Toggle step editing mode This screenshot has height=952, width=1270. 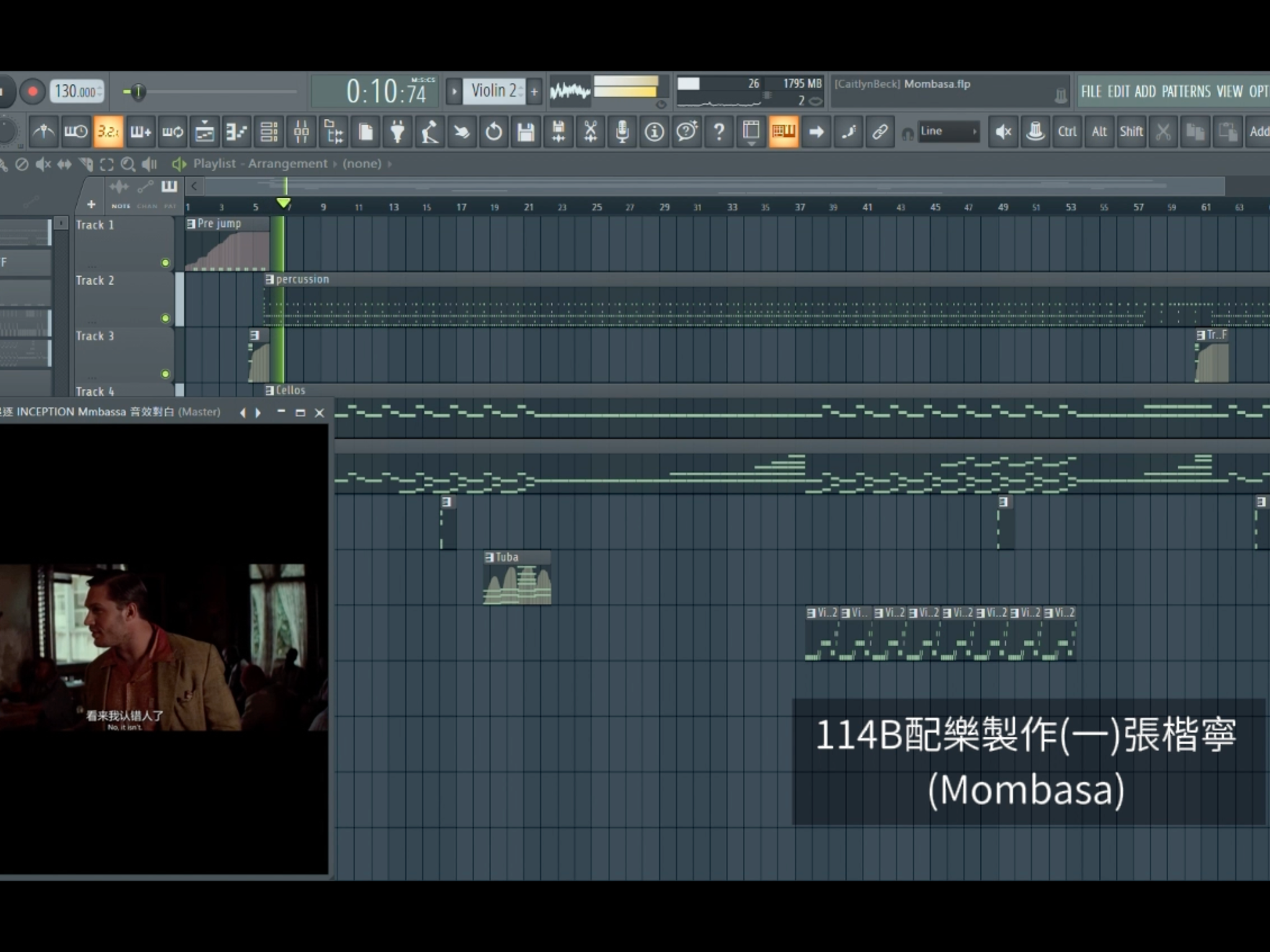(848, 131)
